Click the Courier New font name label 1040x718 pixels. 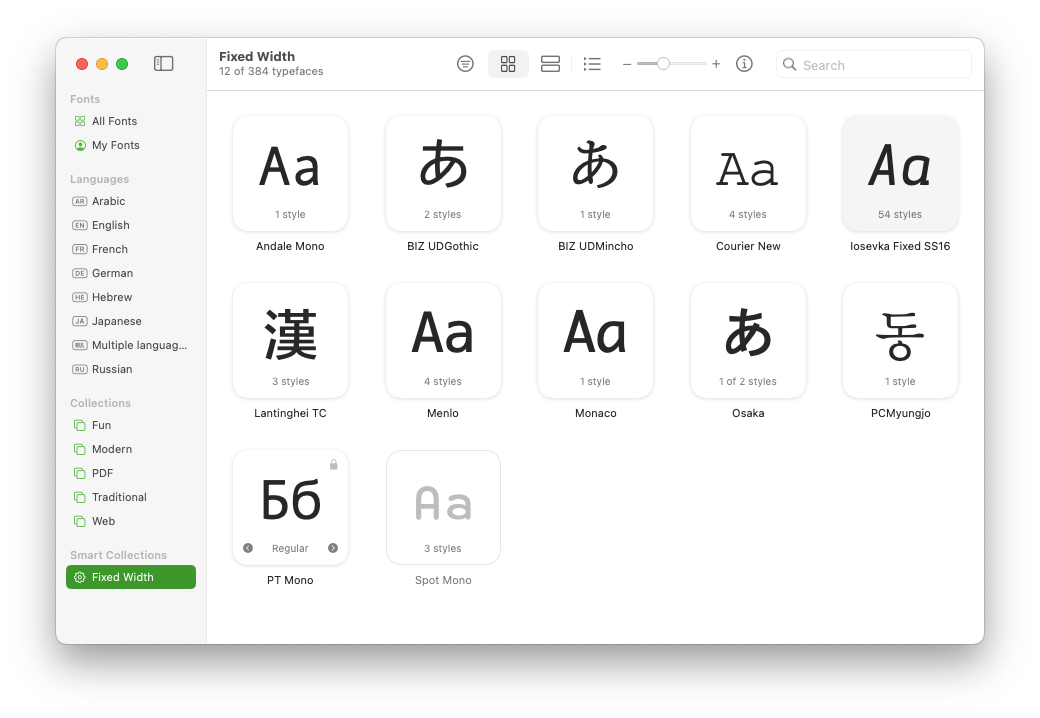click(748, 246)
